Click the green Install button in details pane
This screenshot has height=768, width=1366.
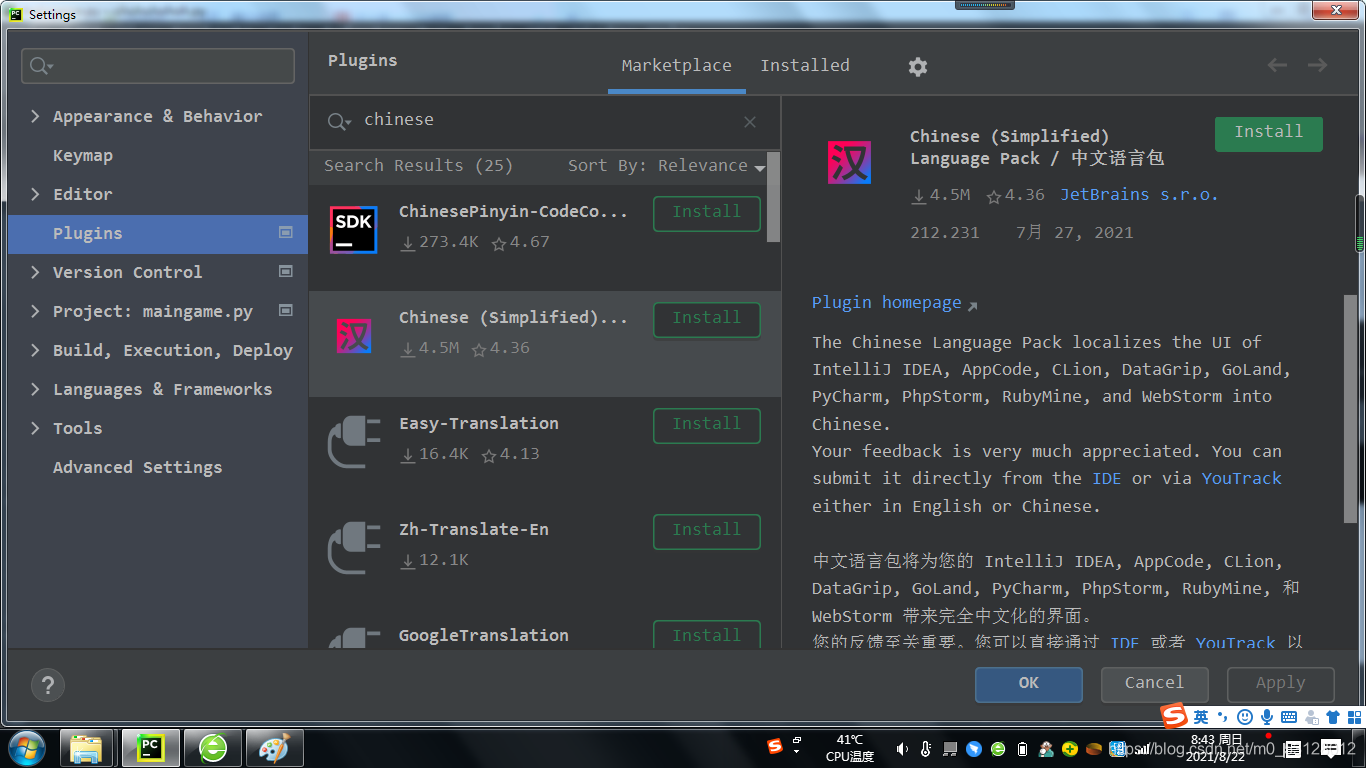click(x=1269, y=133)
